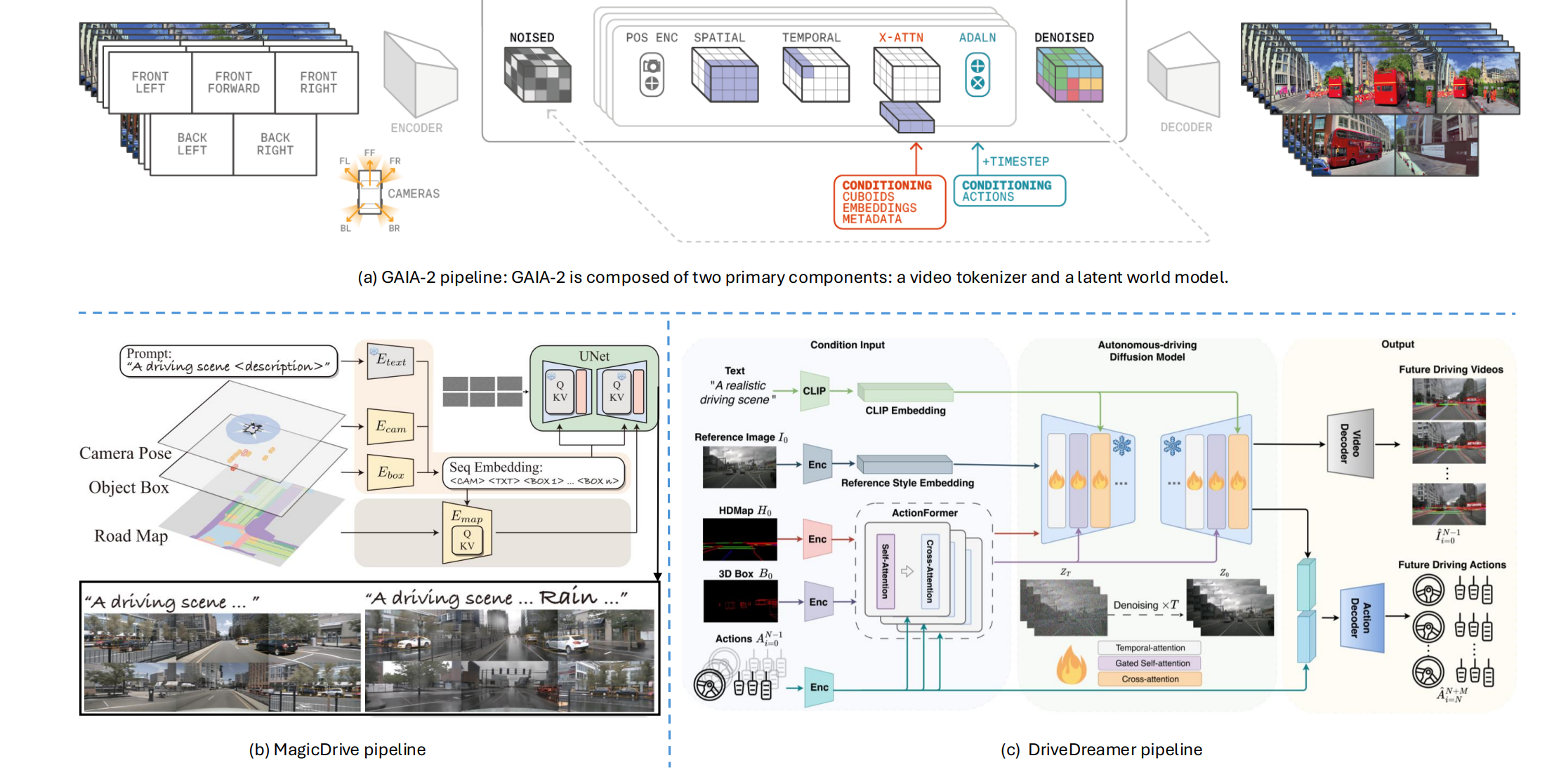Click the Video Decoder block
The height and width of the screenshot is (784, 1554).
[x=1350, y=444]
